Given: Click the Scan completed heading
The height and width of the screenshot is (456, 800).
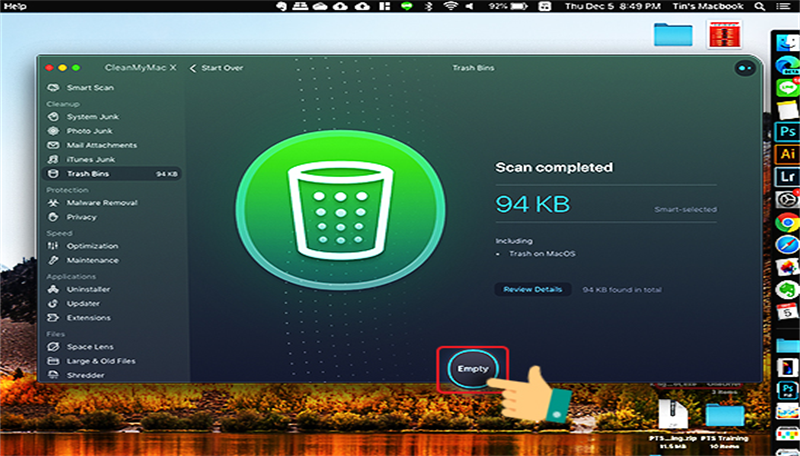Looking at the screenshot, I should (554, 167).
